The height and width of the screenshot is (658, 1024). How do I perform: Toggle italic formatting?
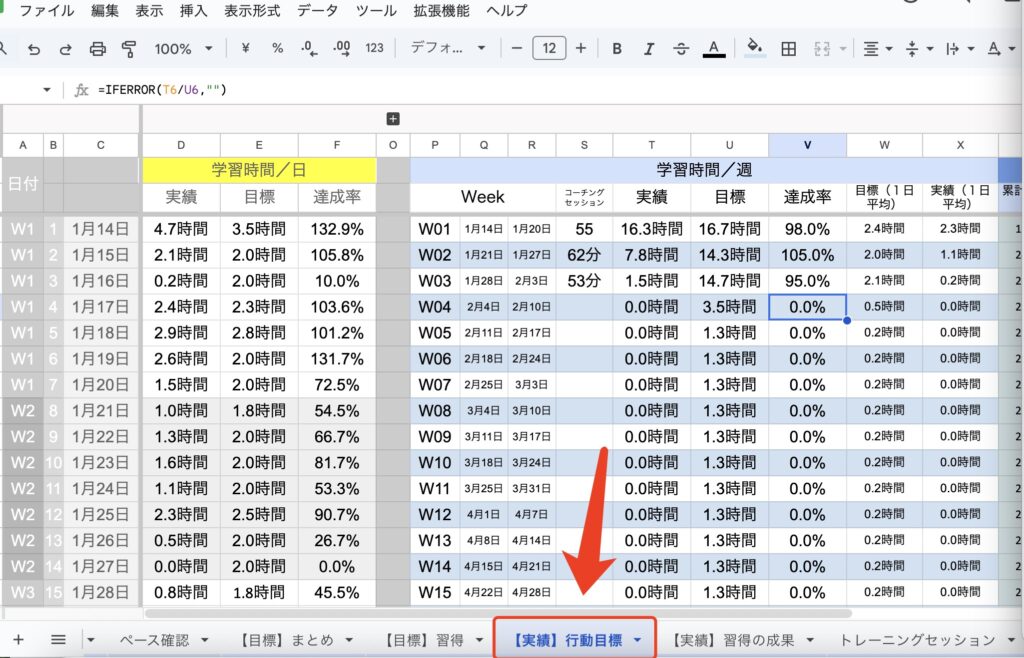(x=649, y=49)
